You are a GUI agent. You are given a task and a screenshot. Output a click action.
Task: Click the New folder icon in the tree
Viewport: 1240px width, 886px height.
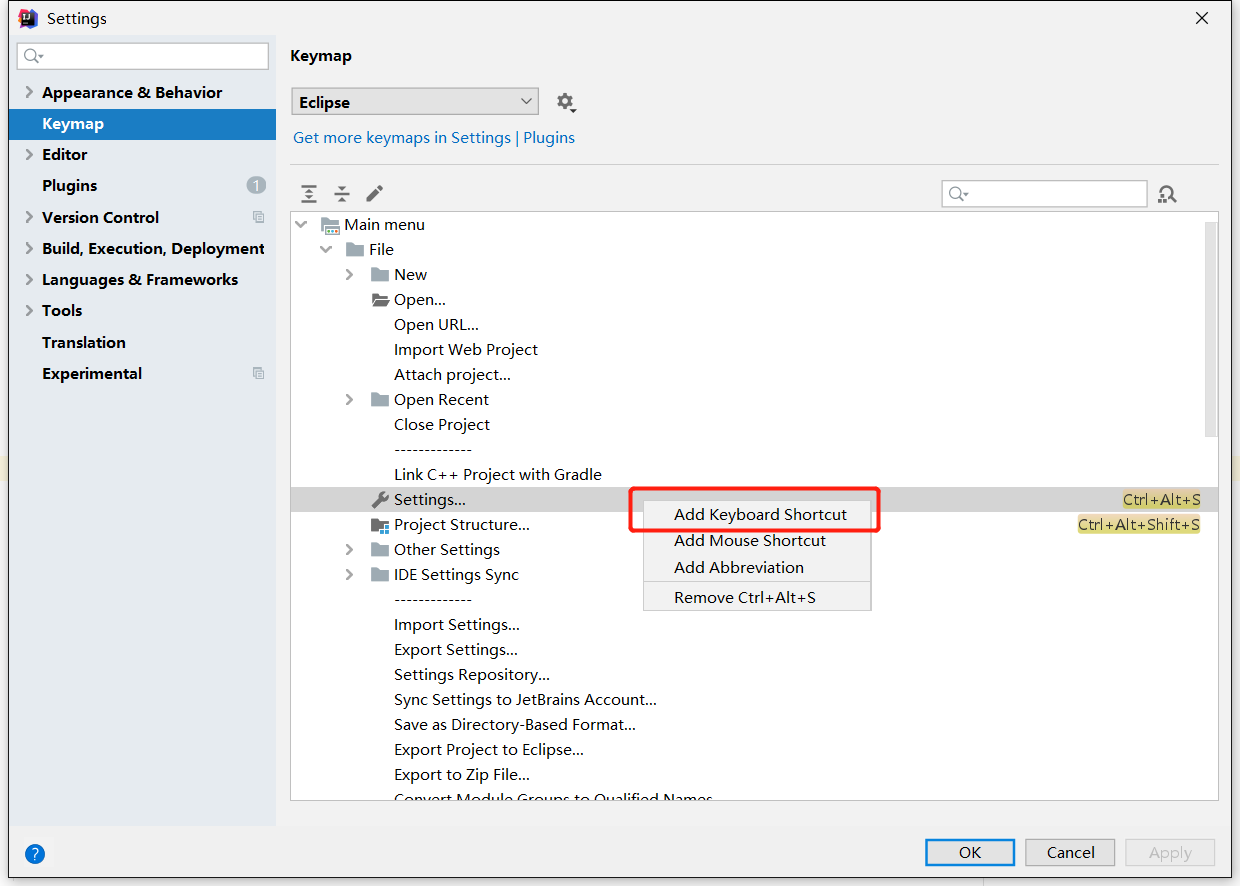click(x=380, y=275)
